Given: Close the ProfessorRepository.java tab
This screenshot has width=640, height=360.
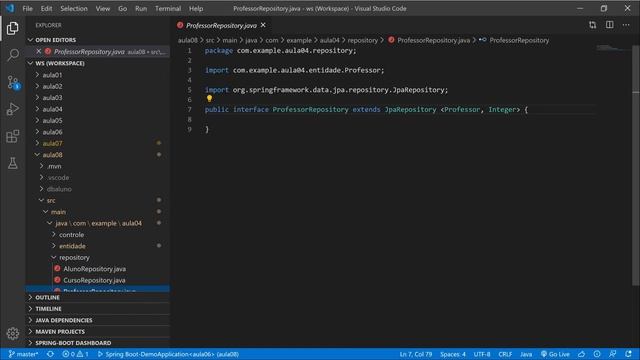Looking at the screenshot, I should tap(263, 25).
